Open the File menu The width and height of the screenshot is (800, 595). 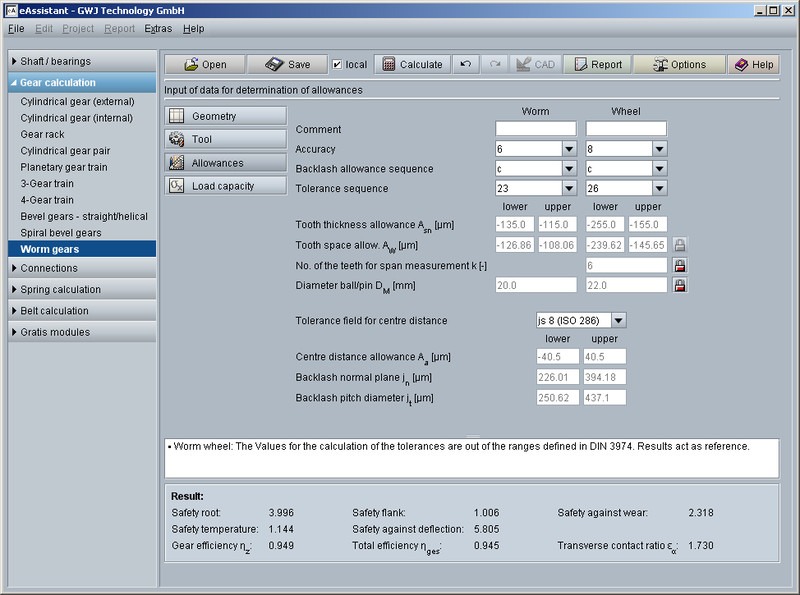pos(16,29)
